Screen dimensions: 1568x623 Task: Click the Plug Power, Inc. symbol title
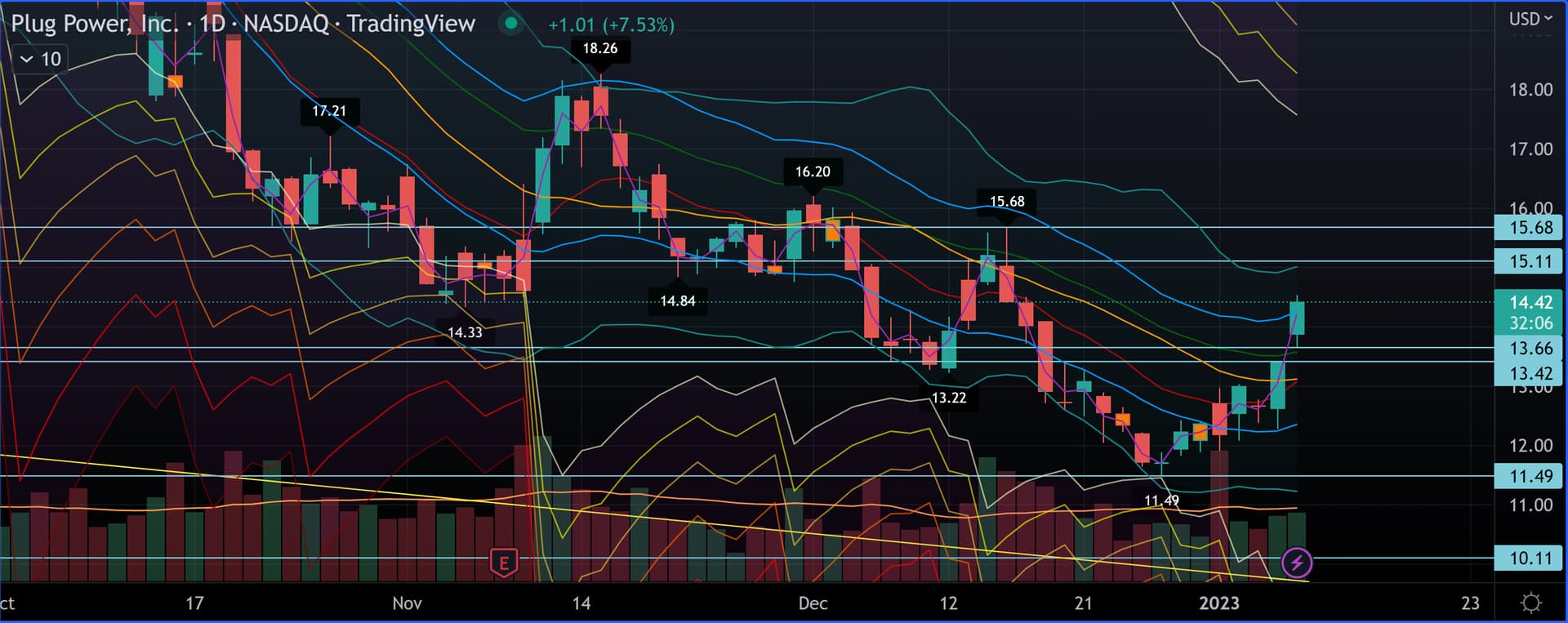tap(94, 24)
